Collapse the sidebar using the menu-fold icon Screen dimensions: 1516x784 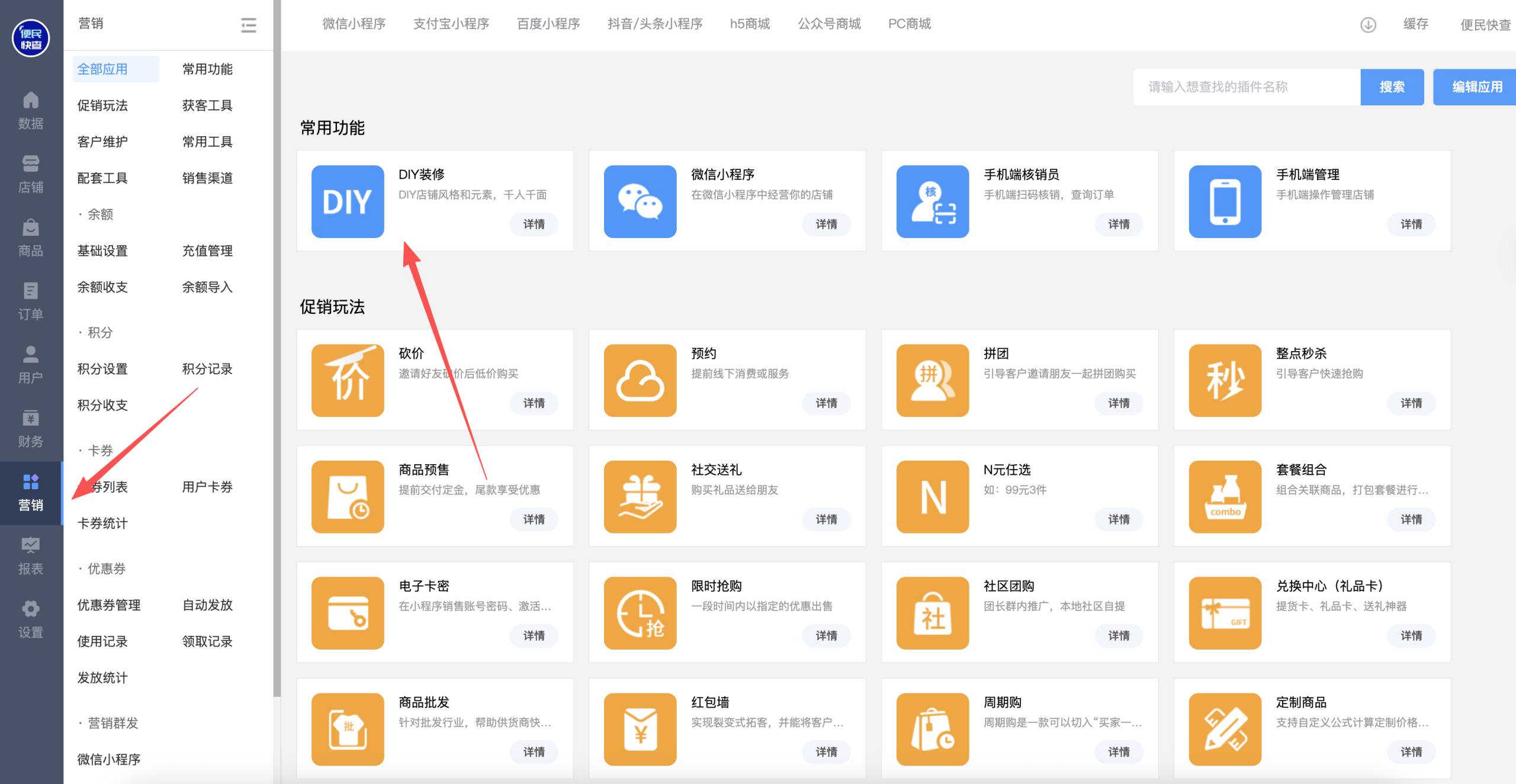[x=249, y=25]
